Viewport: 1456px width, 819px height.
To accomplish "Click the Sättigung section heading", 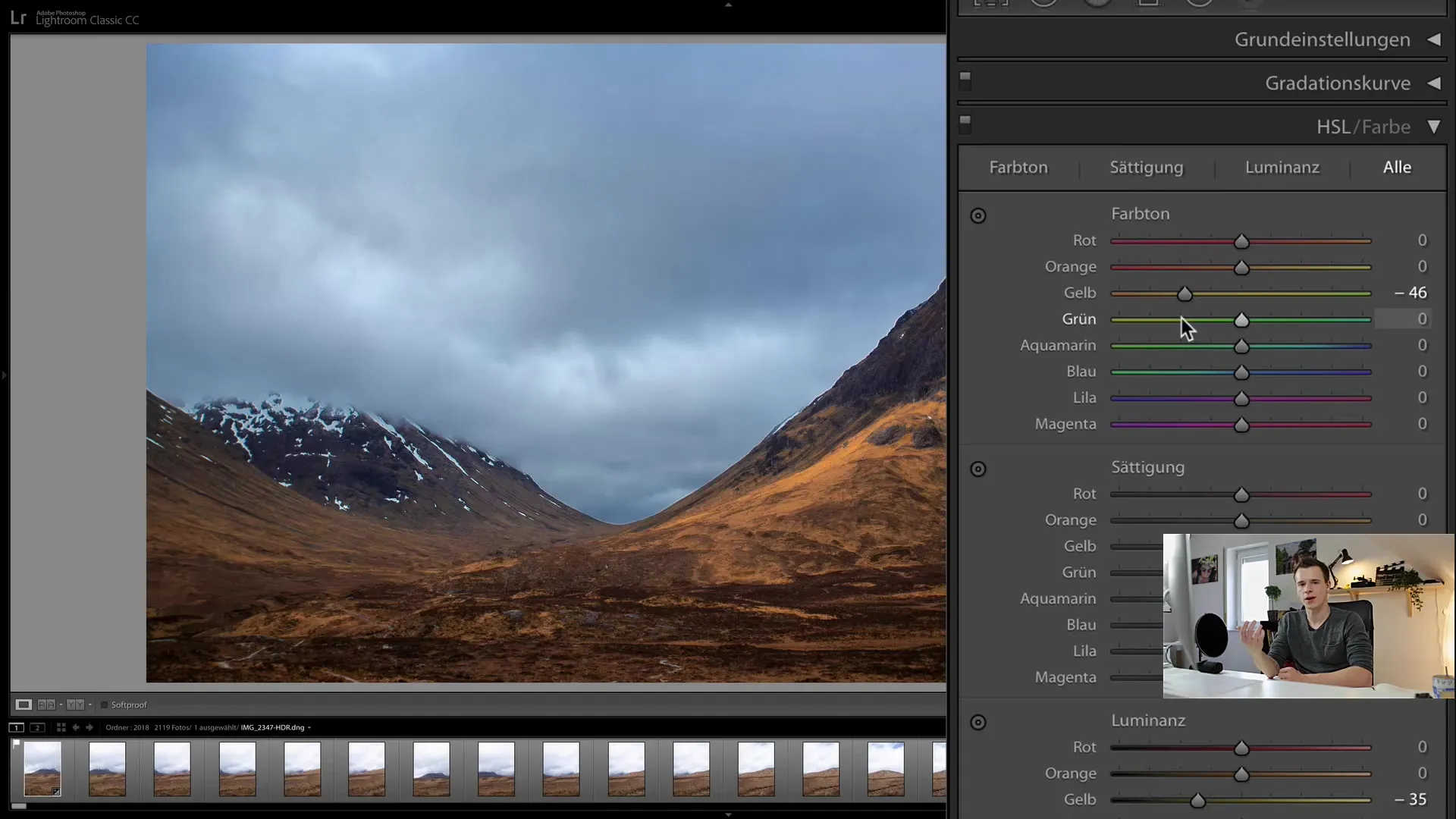I will tap(1148, 467).
